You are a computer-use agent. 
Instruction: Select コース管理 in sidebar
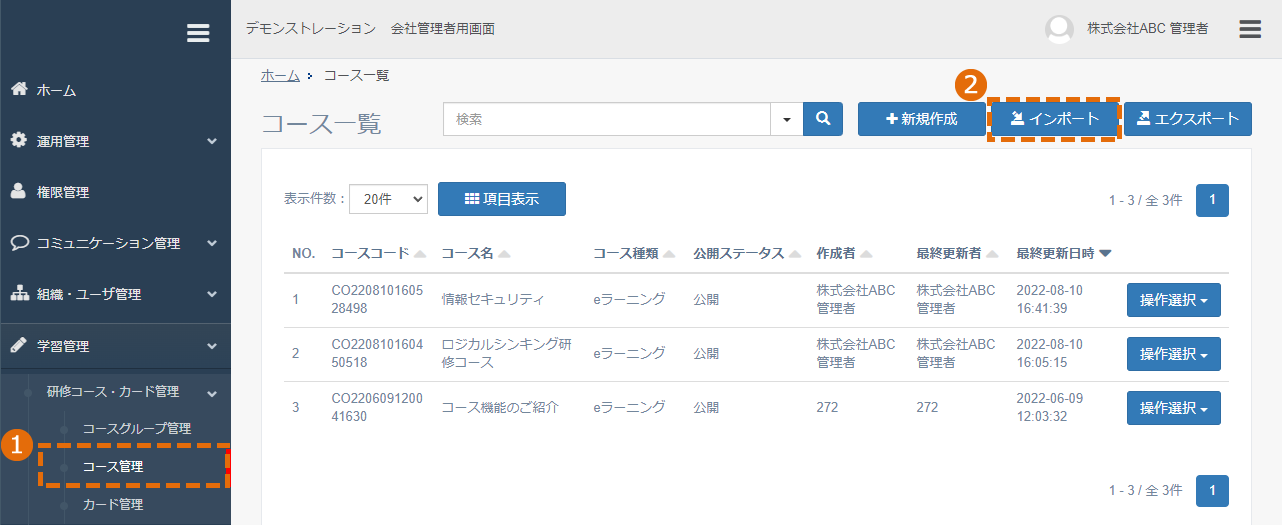tap(113, 466)
